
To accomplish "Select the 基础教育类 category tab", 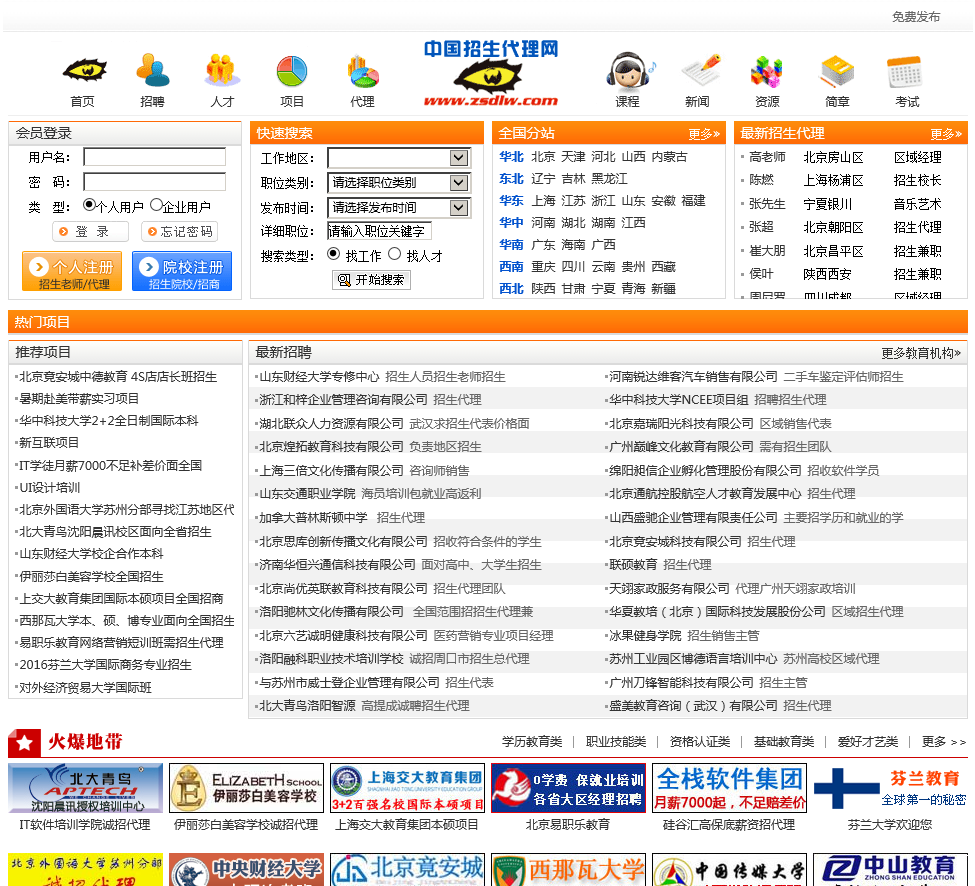I will click(784, 742).
